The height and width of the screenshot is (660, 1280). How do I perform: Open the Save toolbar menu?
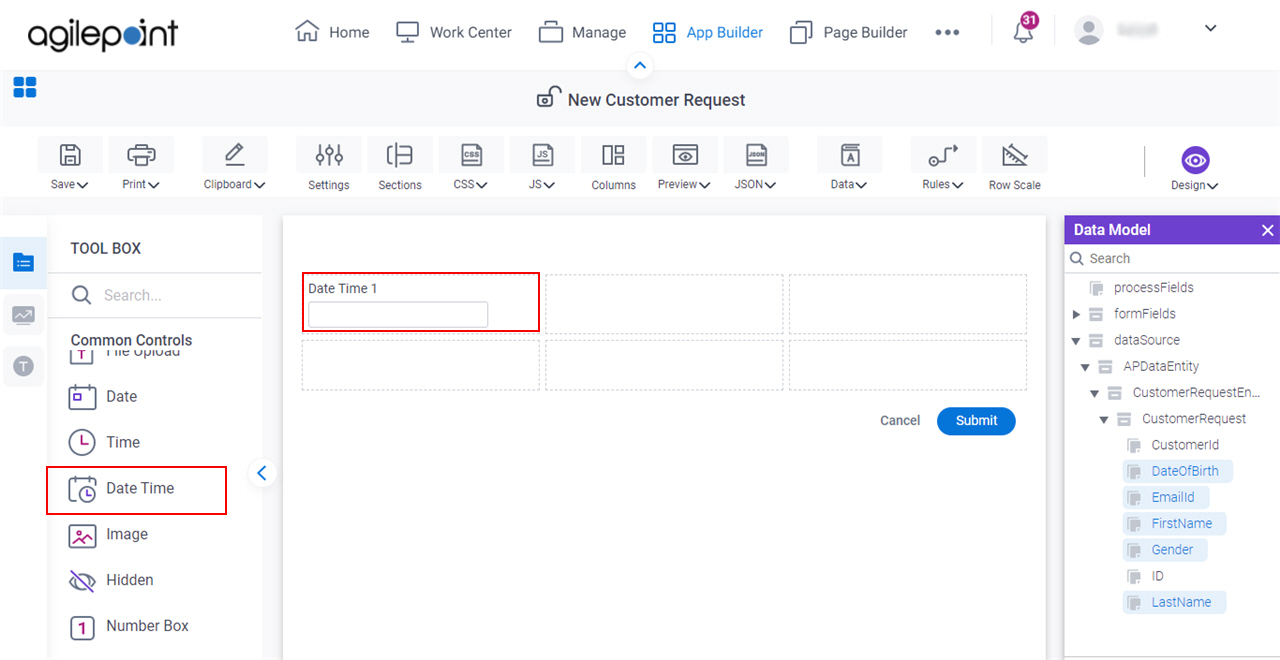tap(70, 165)
